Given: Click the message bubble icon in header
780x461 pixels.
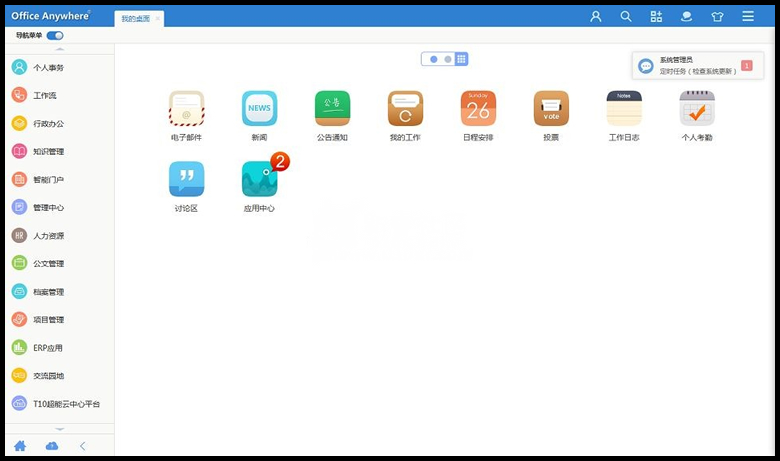Looking at the screenshot, I should coord(686,16).
